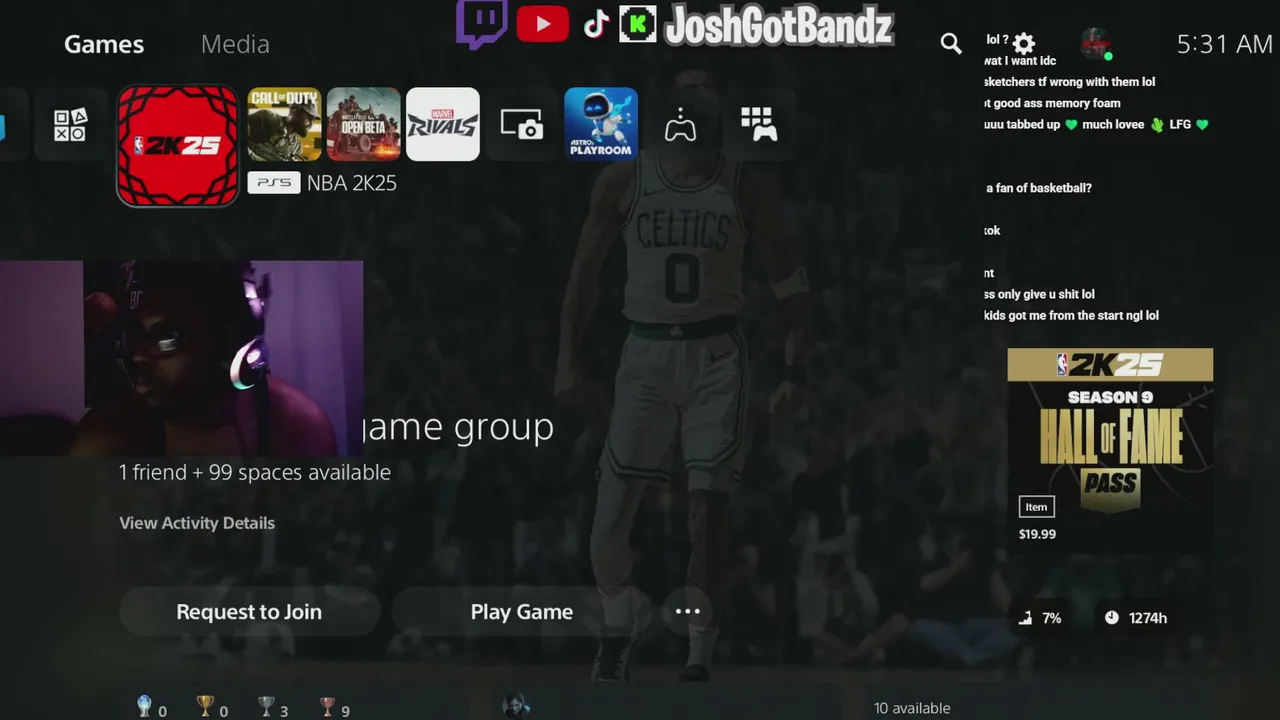
Task: Open the profile avatar in top bar
Action: click(1096, 44)
